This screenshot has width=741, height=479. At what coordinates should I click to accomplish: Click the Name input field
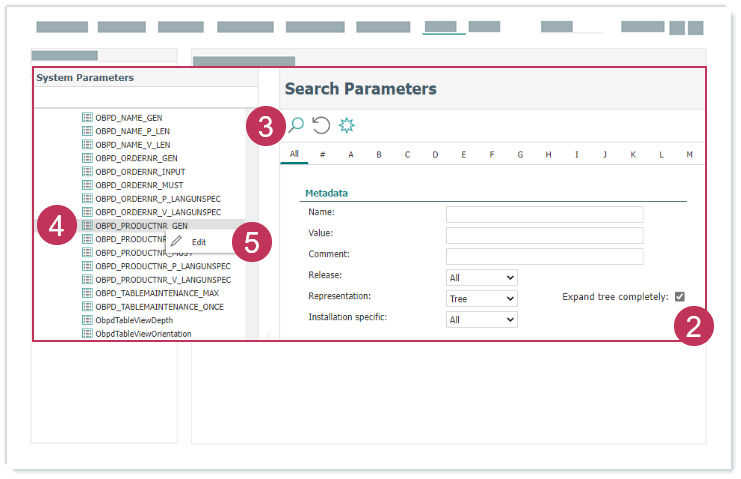544,213
